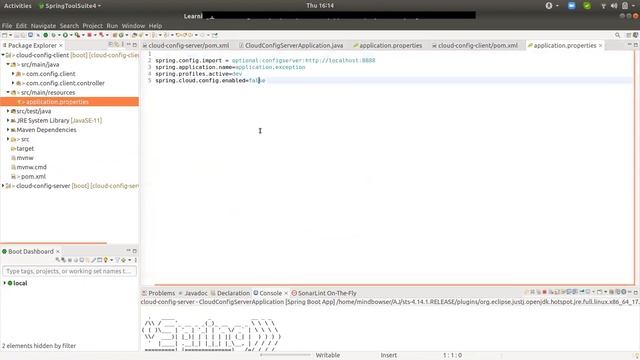Click line 3 spring.application.name in editor
640x360 pixels.
(230, 67)
